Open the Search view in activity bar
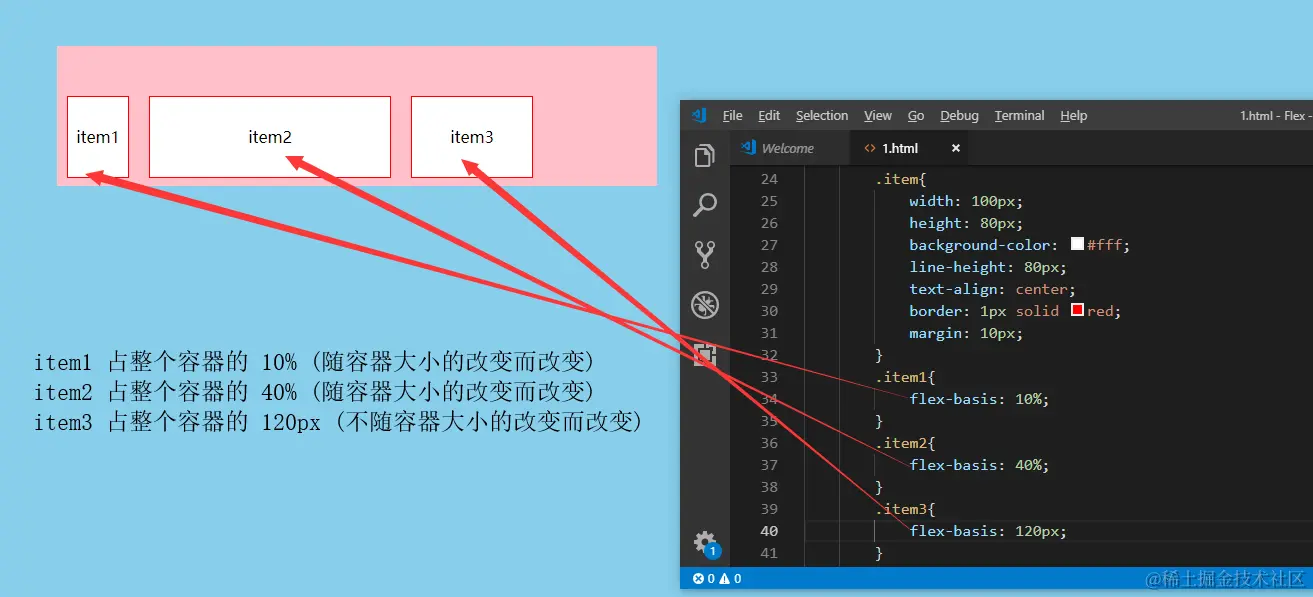 pos(705,205)
